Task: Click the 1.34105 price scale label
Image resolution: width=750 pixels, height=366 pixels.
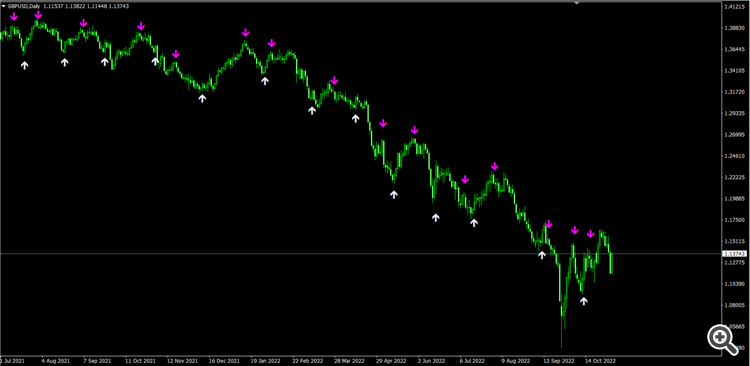Action: point(734,71)
